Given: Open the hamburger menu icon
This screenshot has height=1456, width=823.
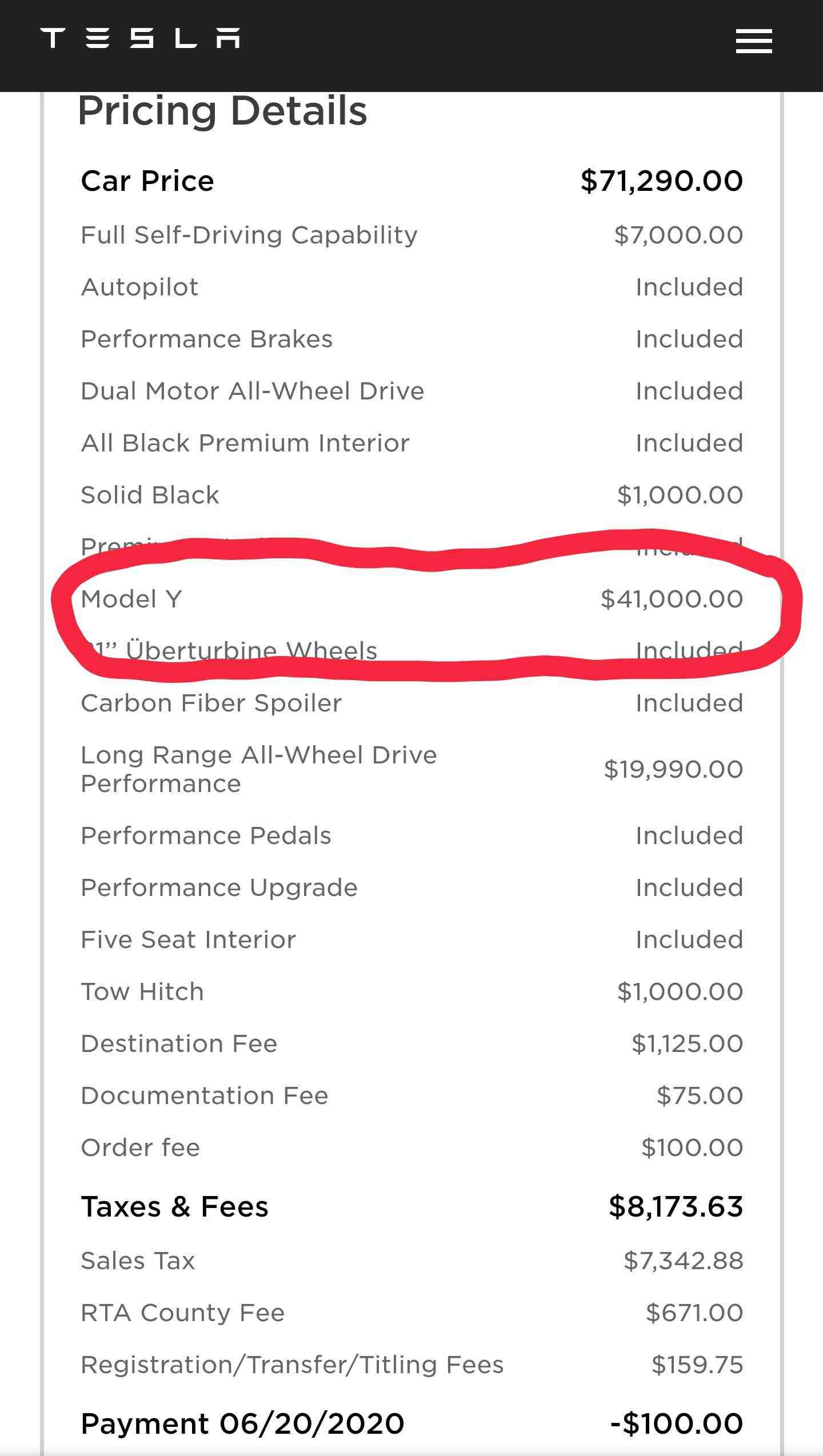Looking at the screenshot, I should click(x=754, y=42).
